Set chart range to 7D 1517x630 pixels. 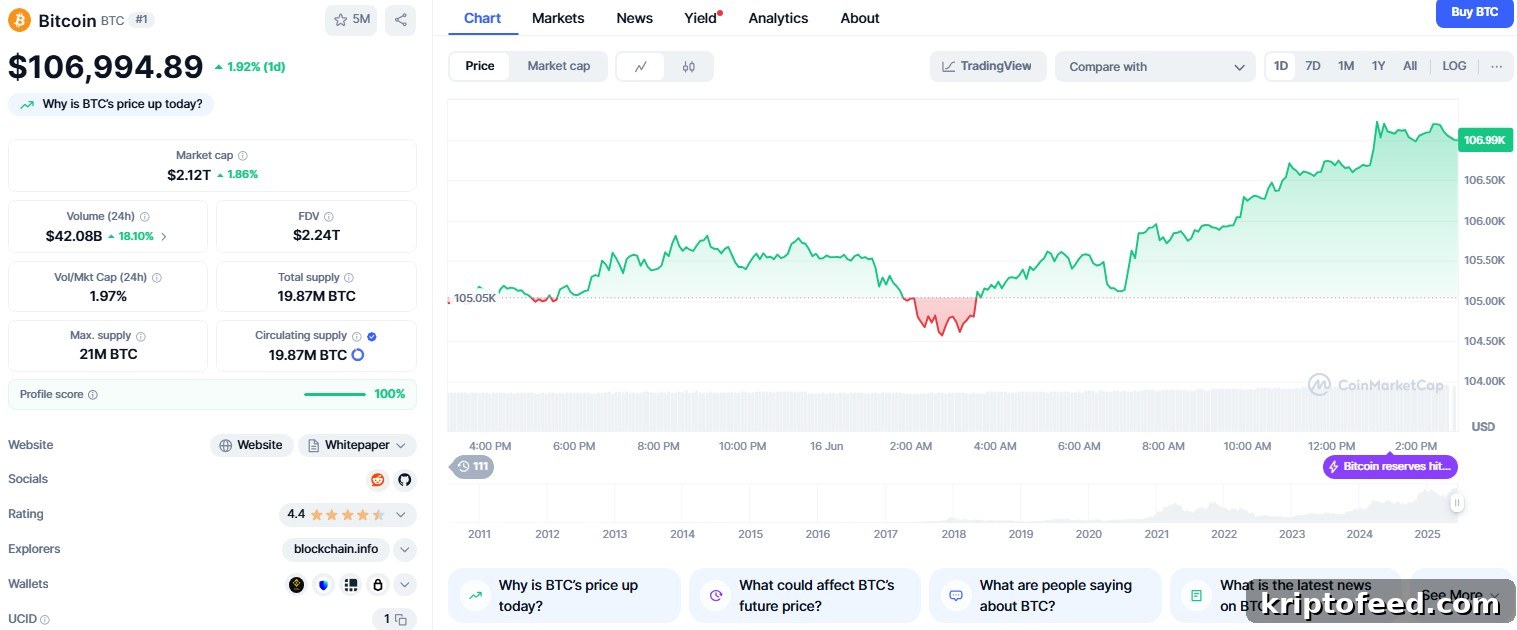1313,66
